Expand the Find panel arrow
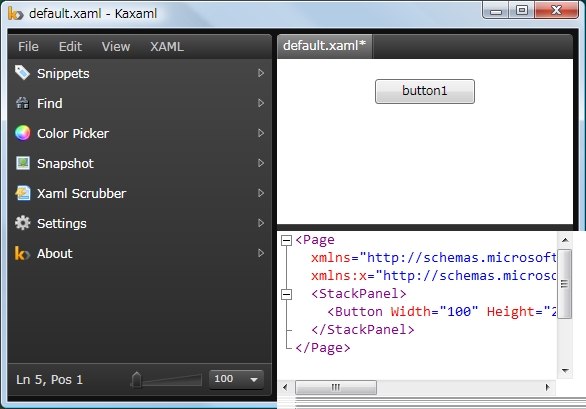 [x=261, y=103]
